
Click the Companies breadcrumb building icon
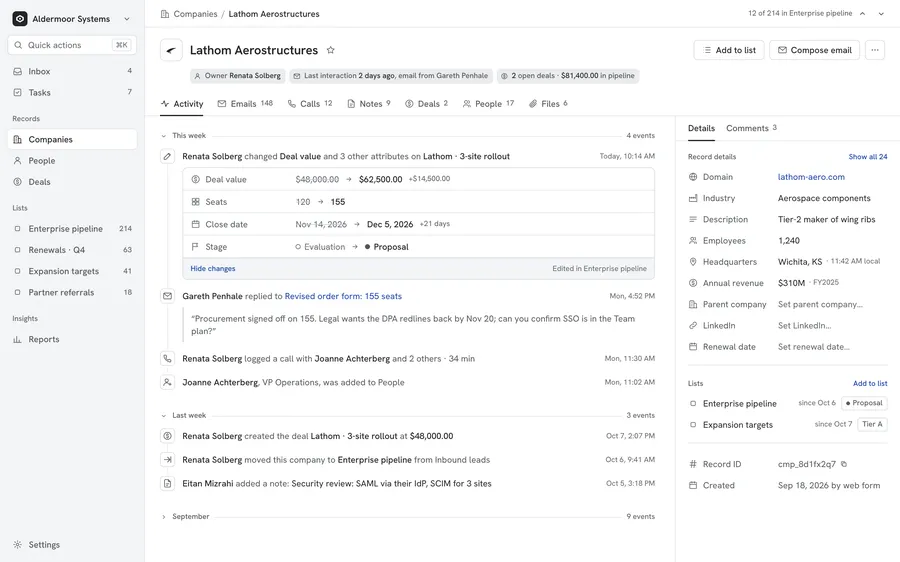165,14
